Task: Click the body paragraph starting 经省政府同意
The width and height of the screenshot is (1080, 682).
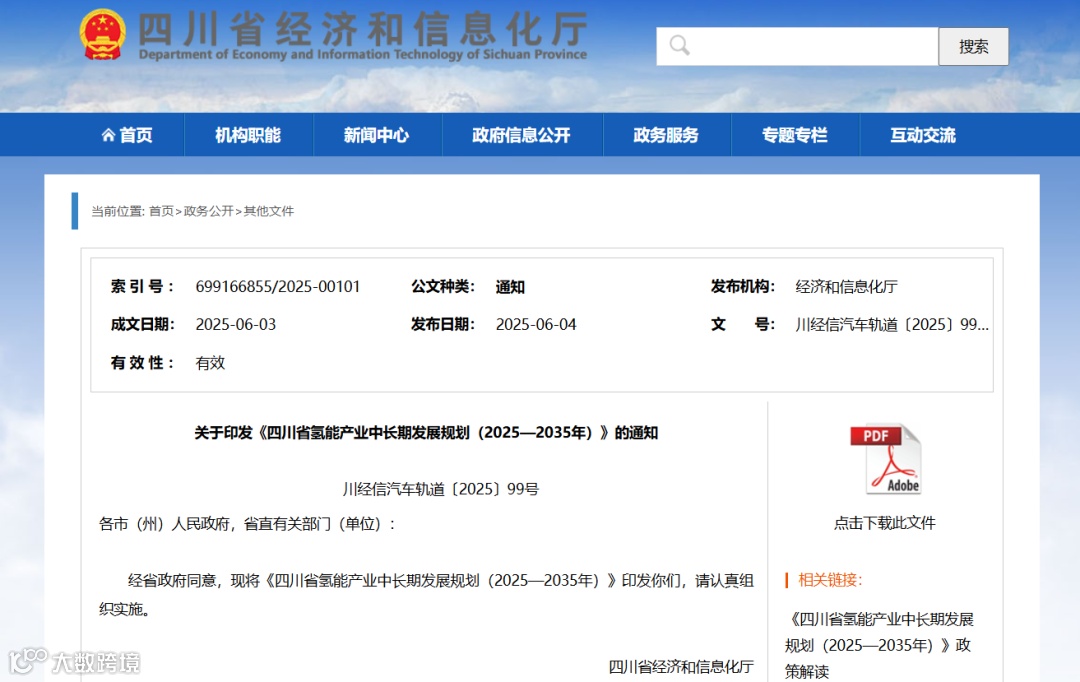Action: [426, 595]
